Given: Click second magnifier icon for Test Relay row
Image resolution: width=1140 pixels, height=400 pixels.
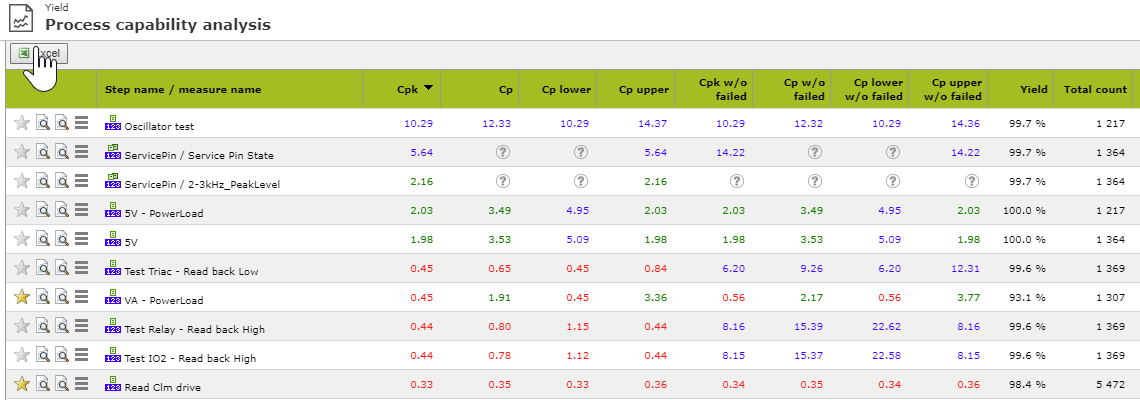Looking at the screenshot, I should tap(62, 326).
